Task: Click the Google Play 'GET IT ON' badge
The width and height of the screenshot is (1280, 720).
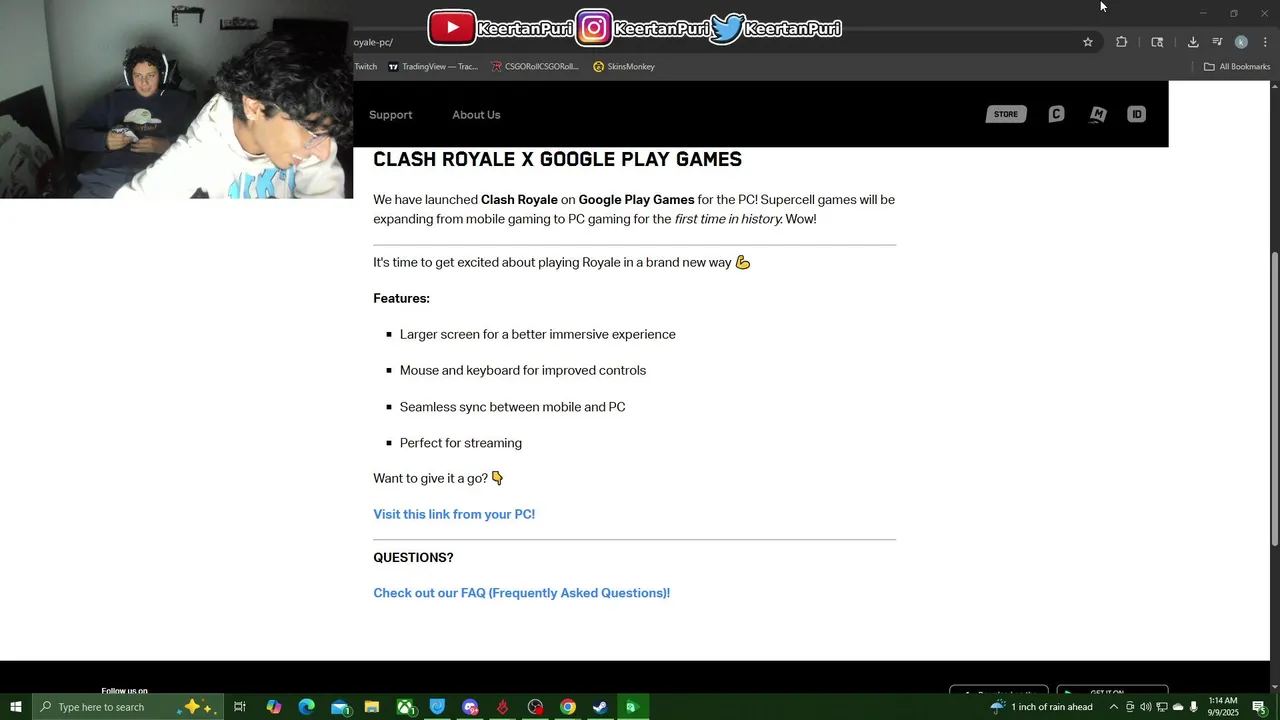Action: [1112, 691]
